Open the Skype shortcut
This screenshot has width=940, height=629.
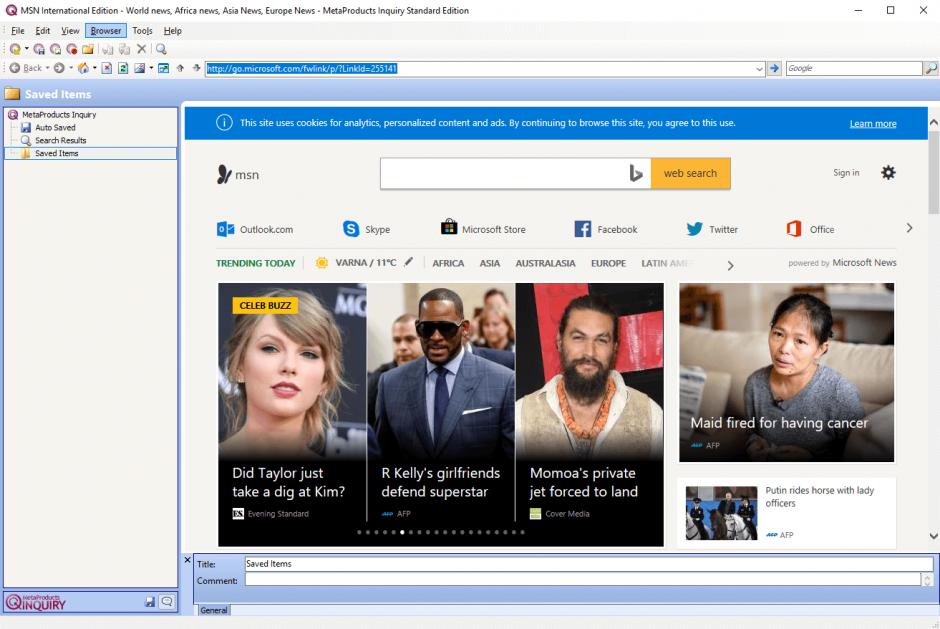click(x=366, y=229)
